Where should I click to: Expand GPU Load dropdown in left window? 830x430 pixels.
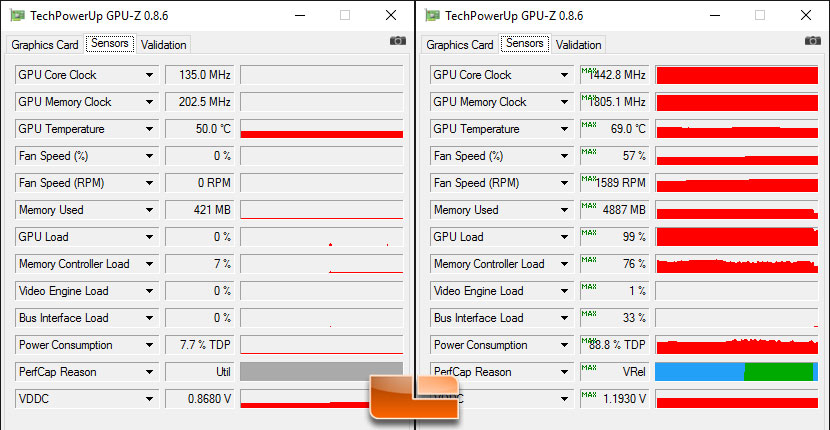(x=150, y=237)
